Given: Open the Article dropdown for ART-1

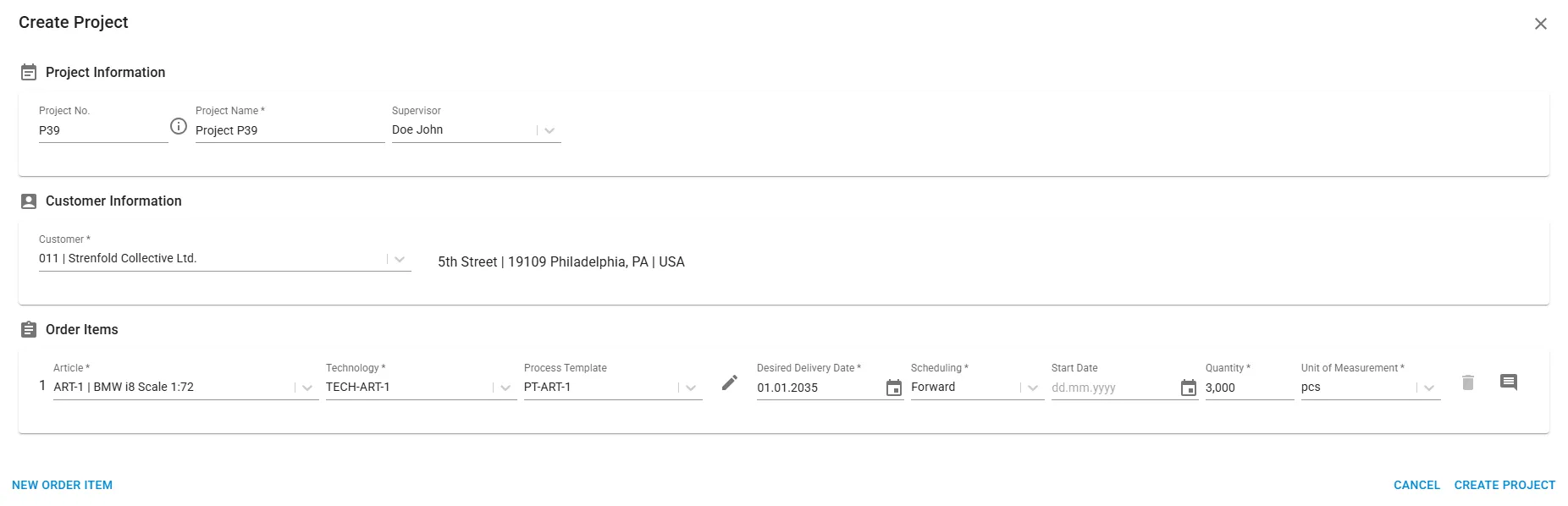Looking at the screenshot, I should point(307,388).
